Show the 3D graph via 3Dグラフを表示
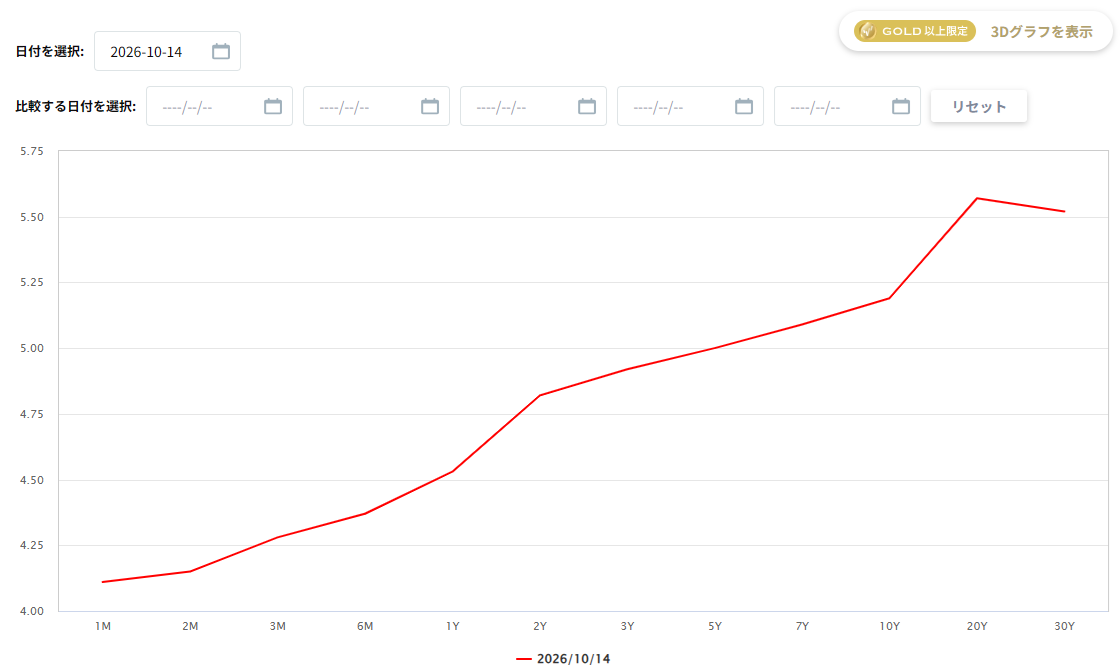1120x671 pixels. tap(1041, 31)
